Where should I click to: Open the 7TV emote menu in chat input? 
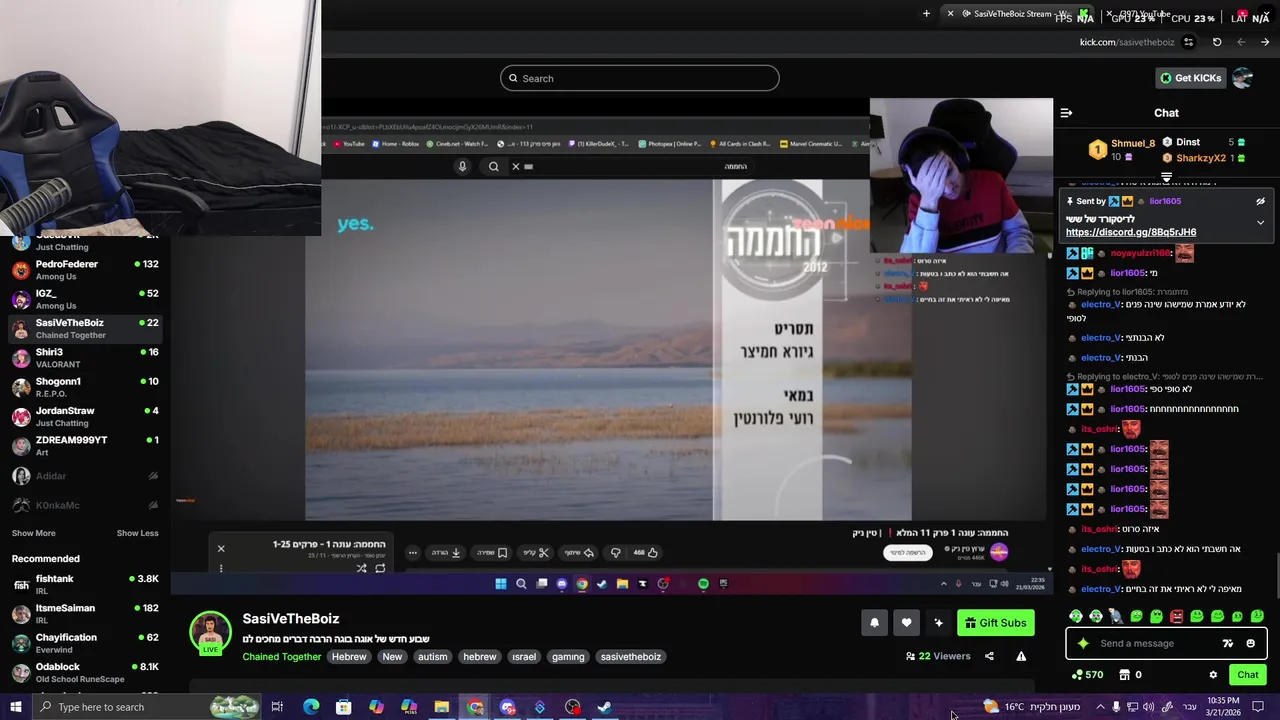tap(1228, 643)
